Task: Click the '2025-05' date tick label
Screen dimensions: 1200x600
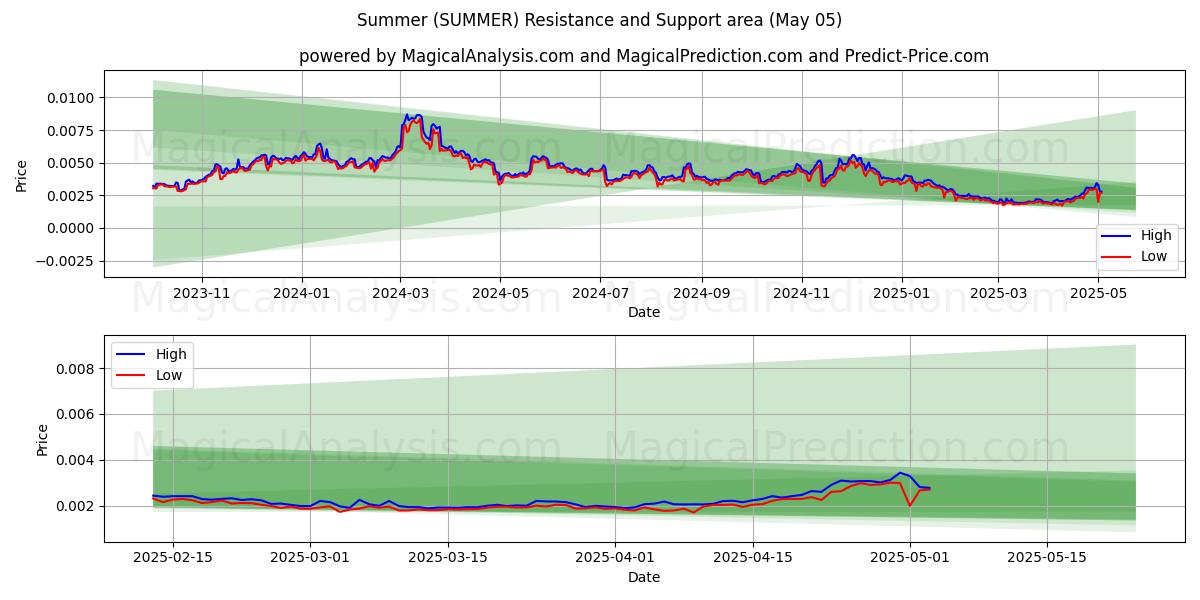Action: click(x=1098, y=292)
